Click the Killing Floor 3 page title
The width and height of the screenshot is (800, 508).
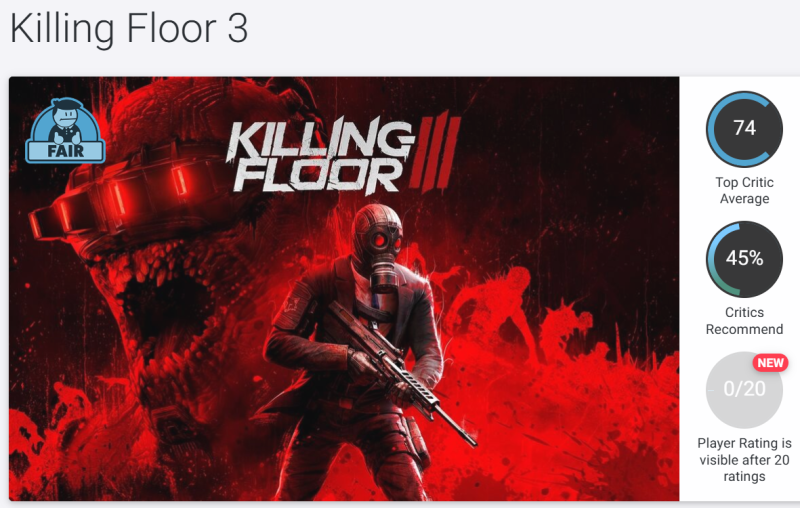(x=129, y=29)
